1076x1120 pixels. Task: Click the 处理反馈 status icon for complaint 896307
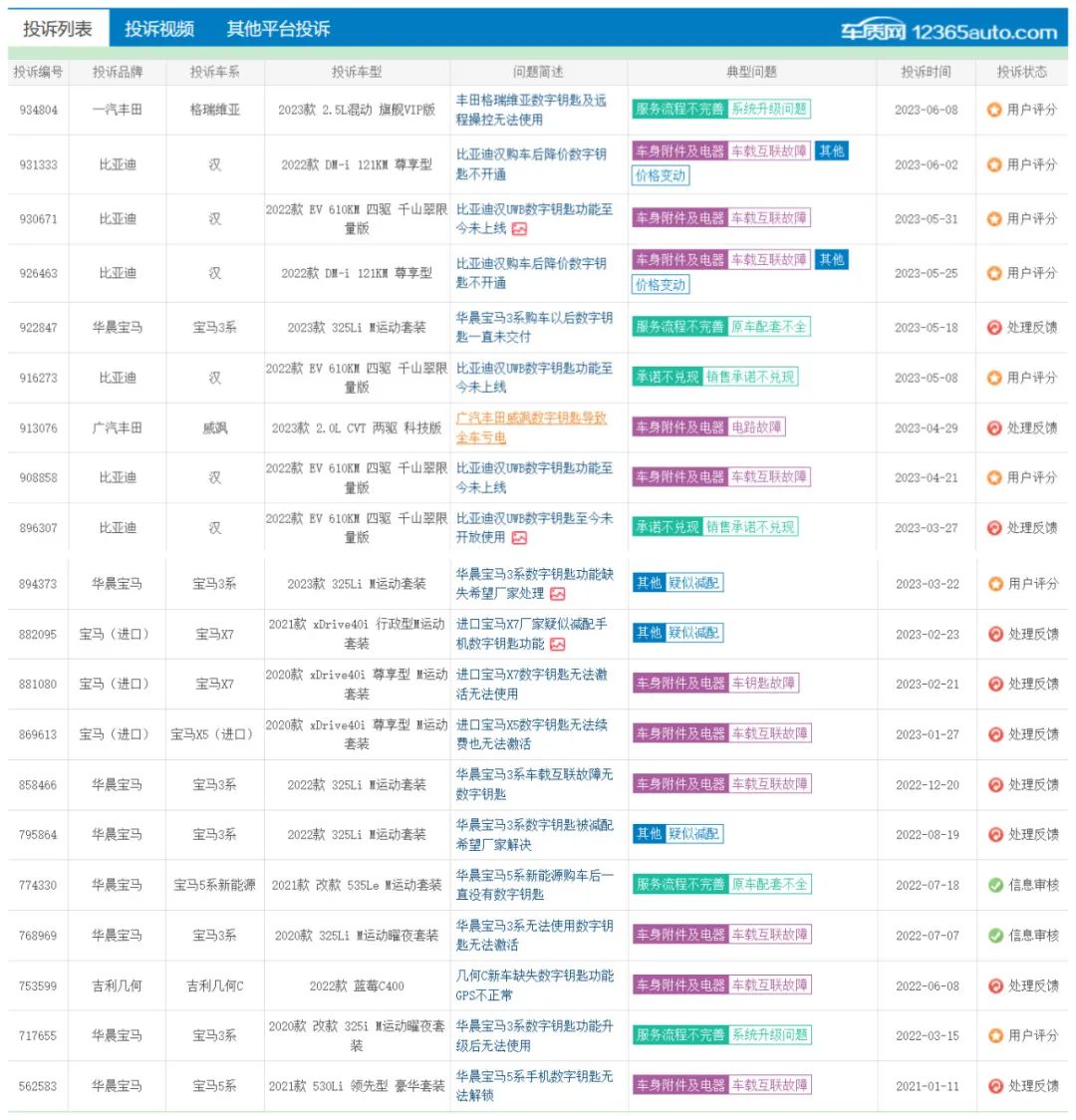coord(994,528)
